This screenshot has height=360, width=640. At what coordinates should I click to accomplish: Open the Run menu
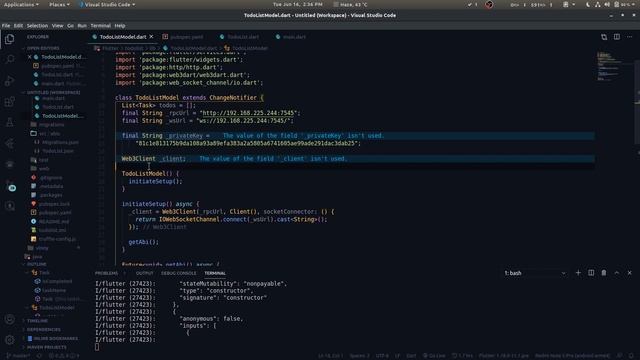point(82,26)
